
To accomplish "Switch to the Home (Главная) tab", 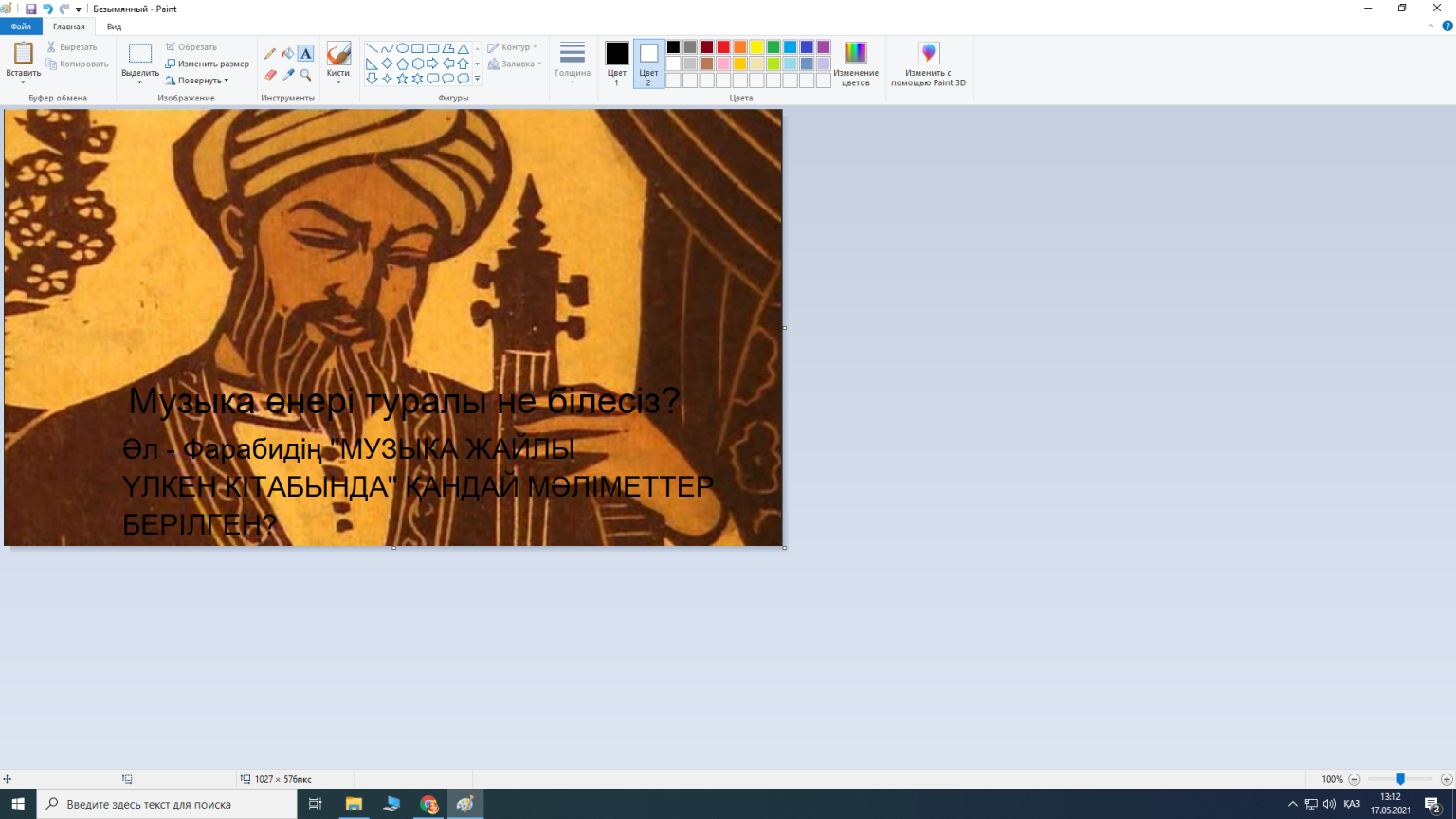I will coord(68,27).
